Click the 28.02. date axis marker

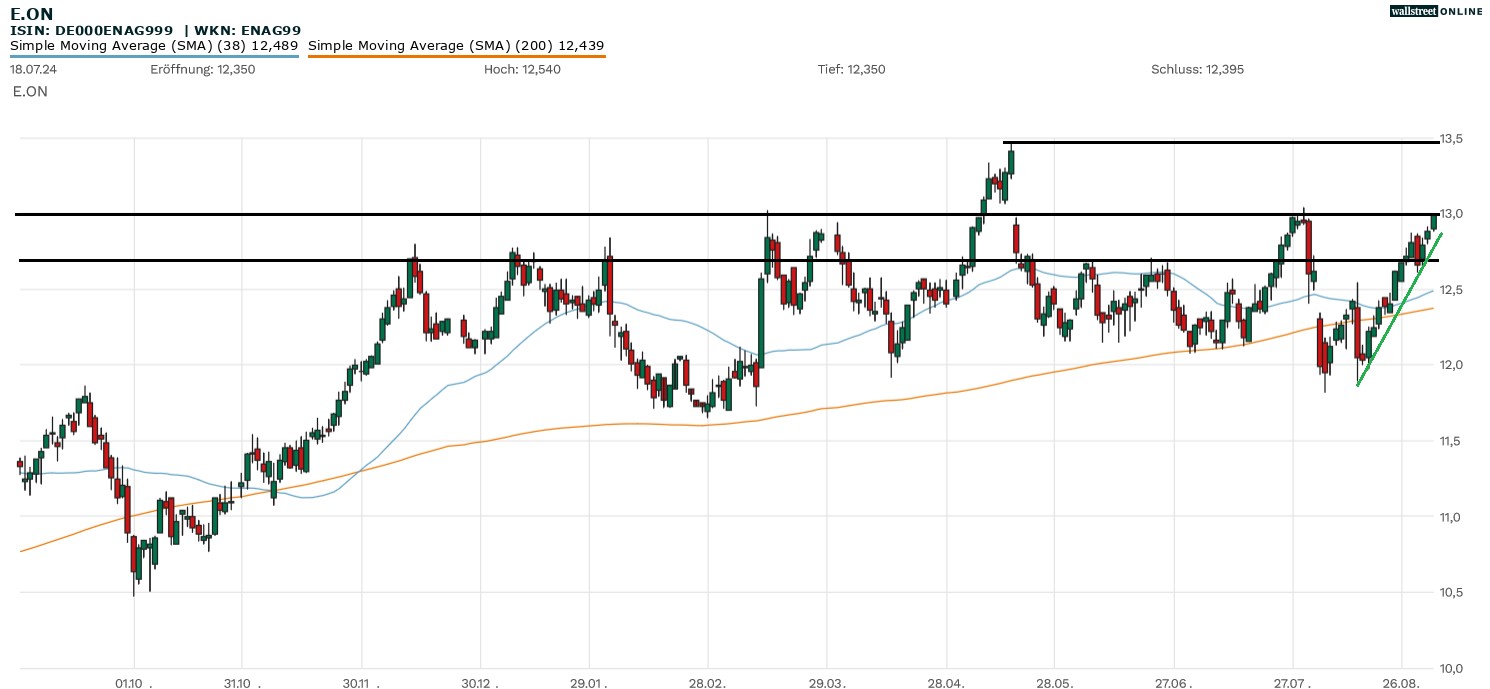(707, 683)
